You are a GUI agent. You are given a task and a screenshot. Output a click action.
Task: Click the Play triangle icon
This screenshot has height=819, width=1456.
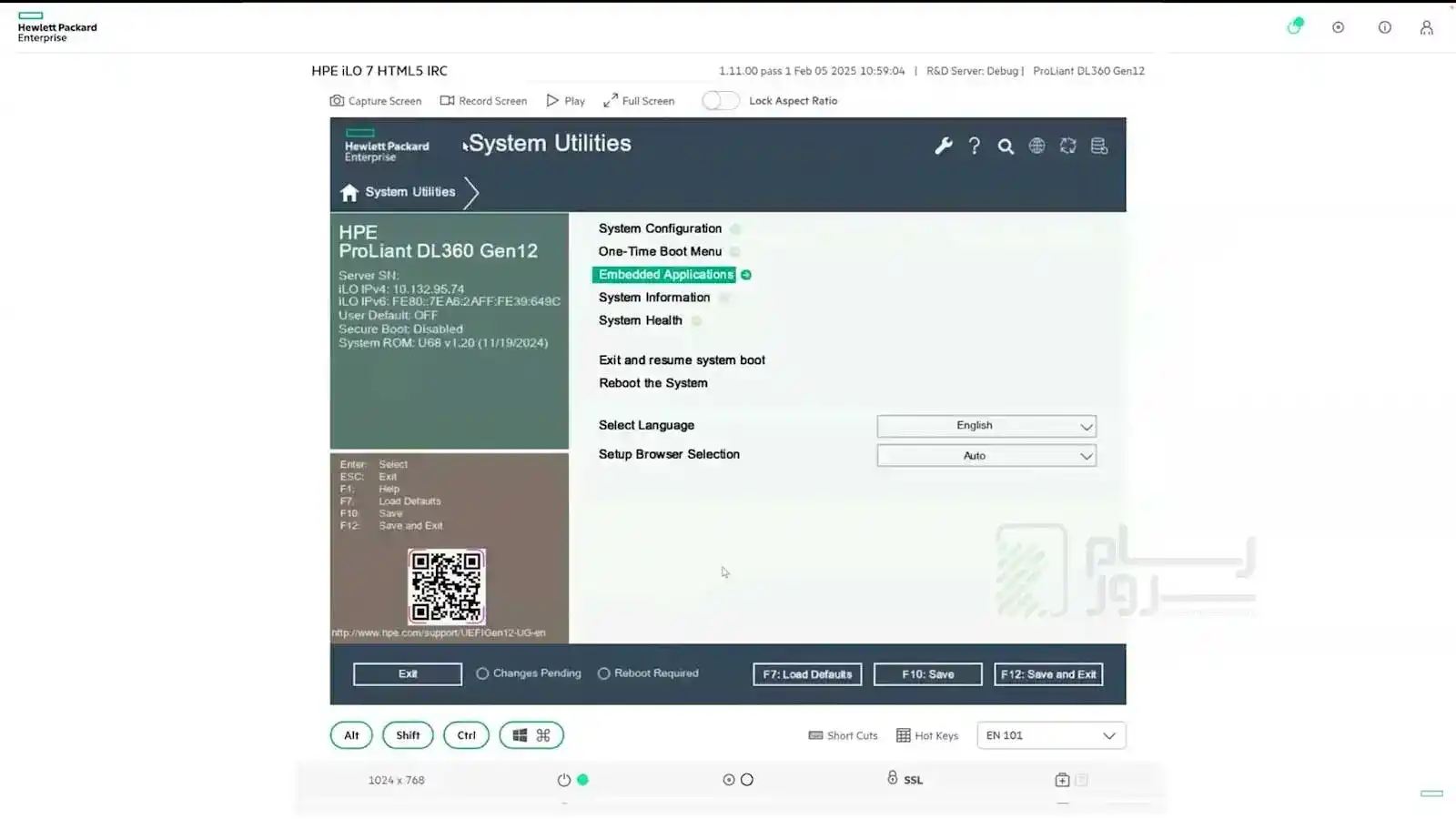tap(552, 101)
